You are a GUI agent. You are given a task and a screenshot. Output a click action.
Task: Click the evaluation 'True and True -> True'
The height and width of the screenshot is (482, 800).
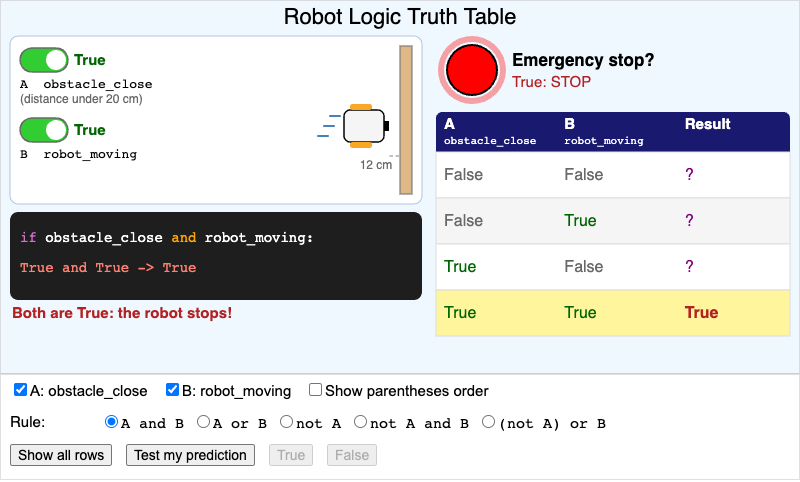(x=108, y=268)
